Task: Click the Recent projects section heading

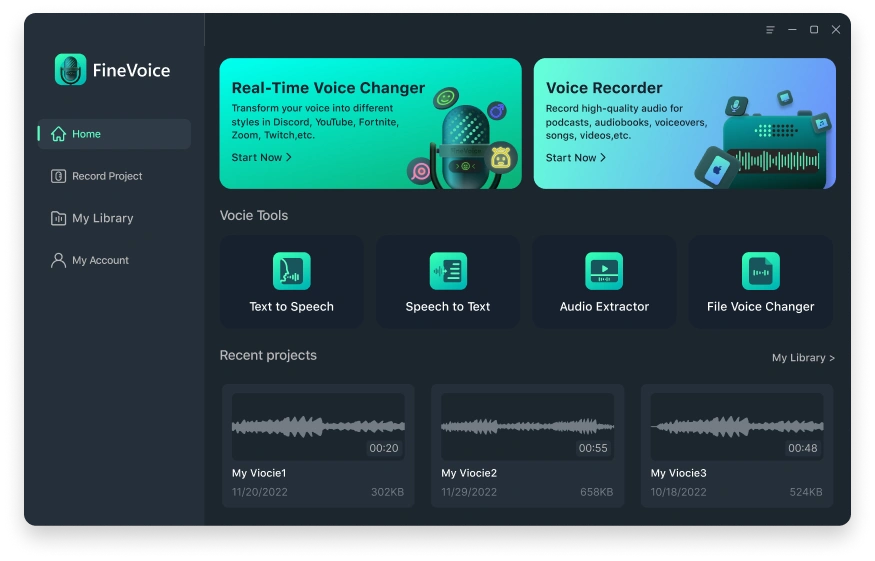Action: tap(268, 356)
